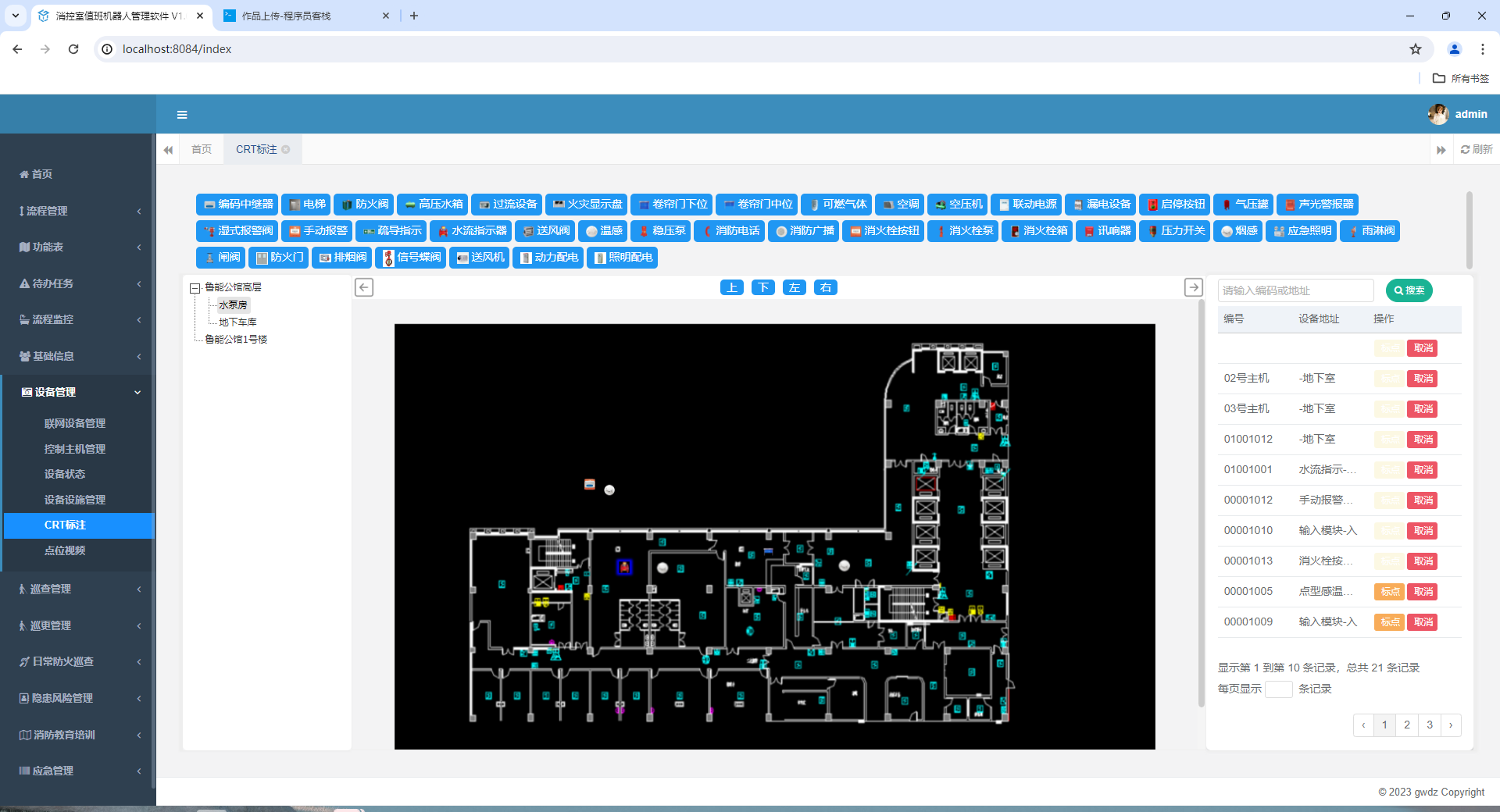The height and width of the screenshot is (812, 1500).
Task: Select the 过流设备 device tool
Action: tap(506, 204)
